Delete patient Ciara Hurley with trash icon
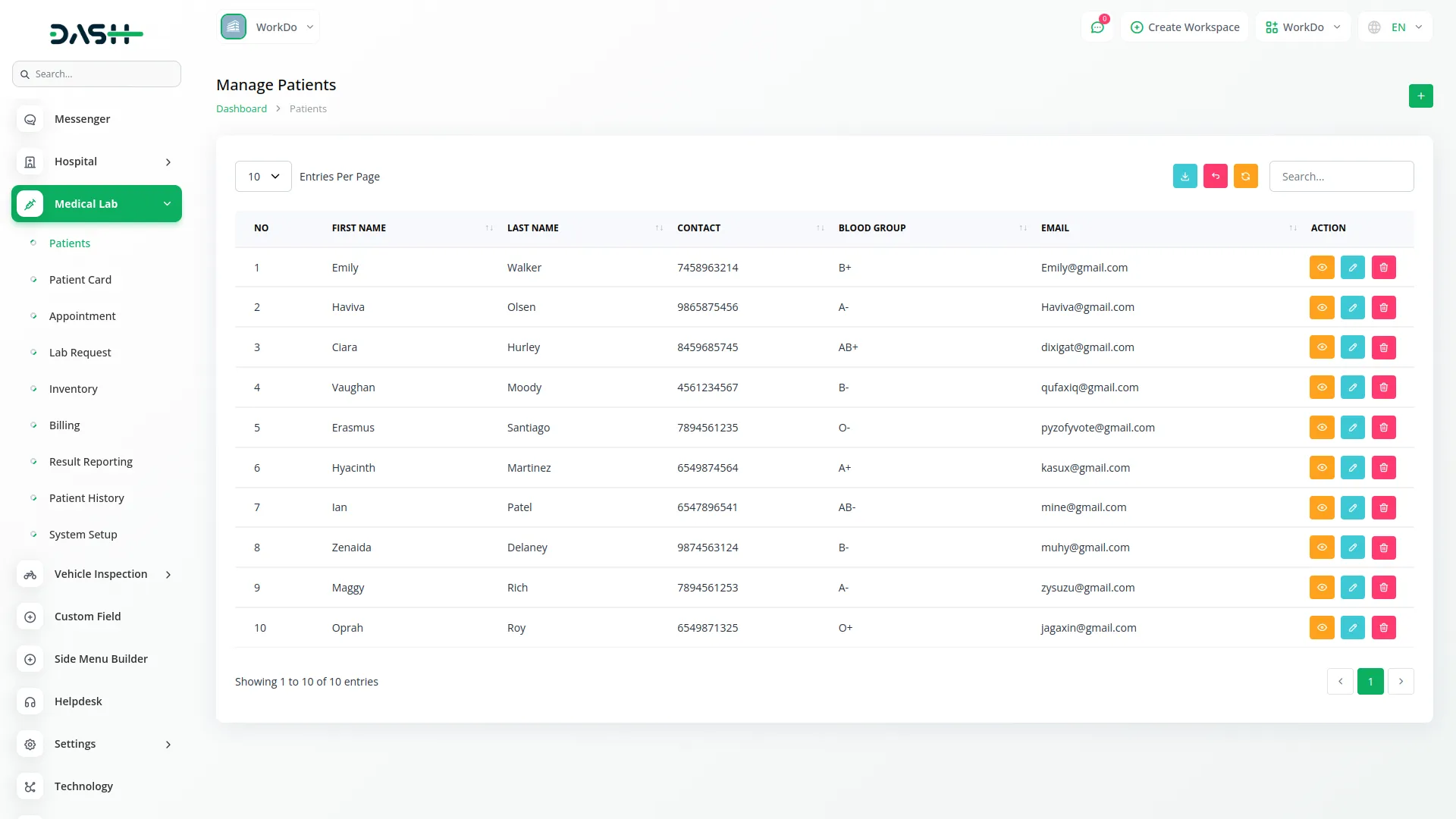Screen dimensions: 1456x819 (x=1383, y=347)
